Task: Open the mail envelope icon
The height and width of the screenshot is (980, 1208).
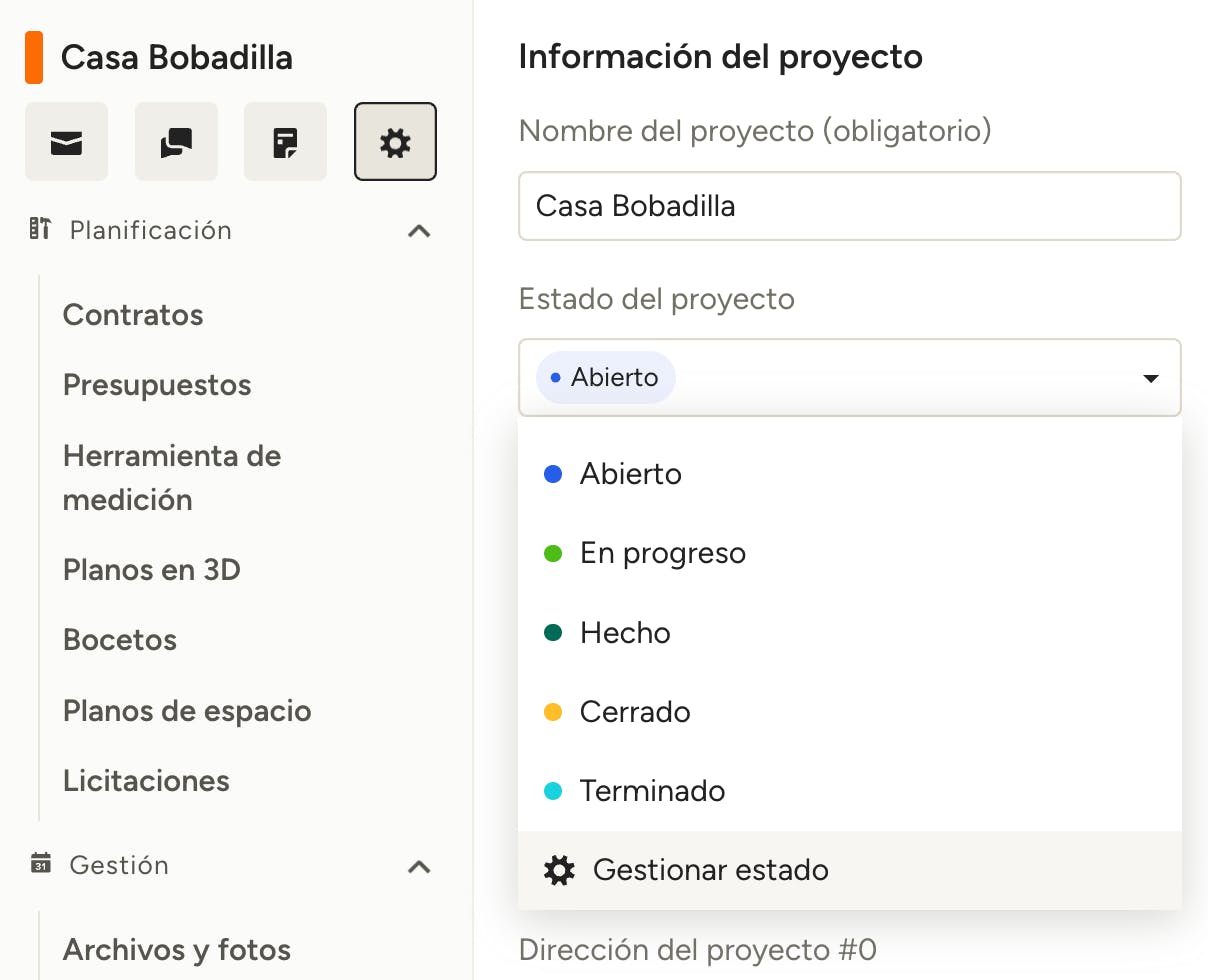Action: click(66, 142)
